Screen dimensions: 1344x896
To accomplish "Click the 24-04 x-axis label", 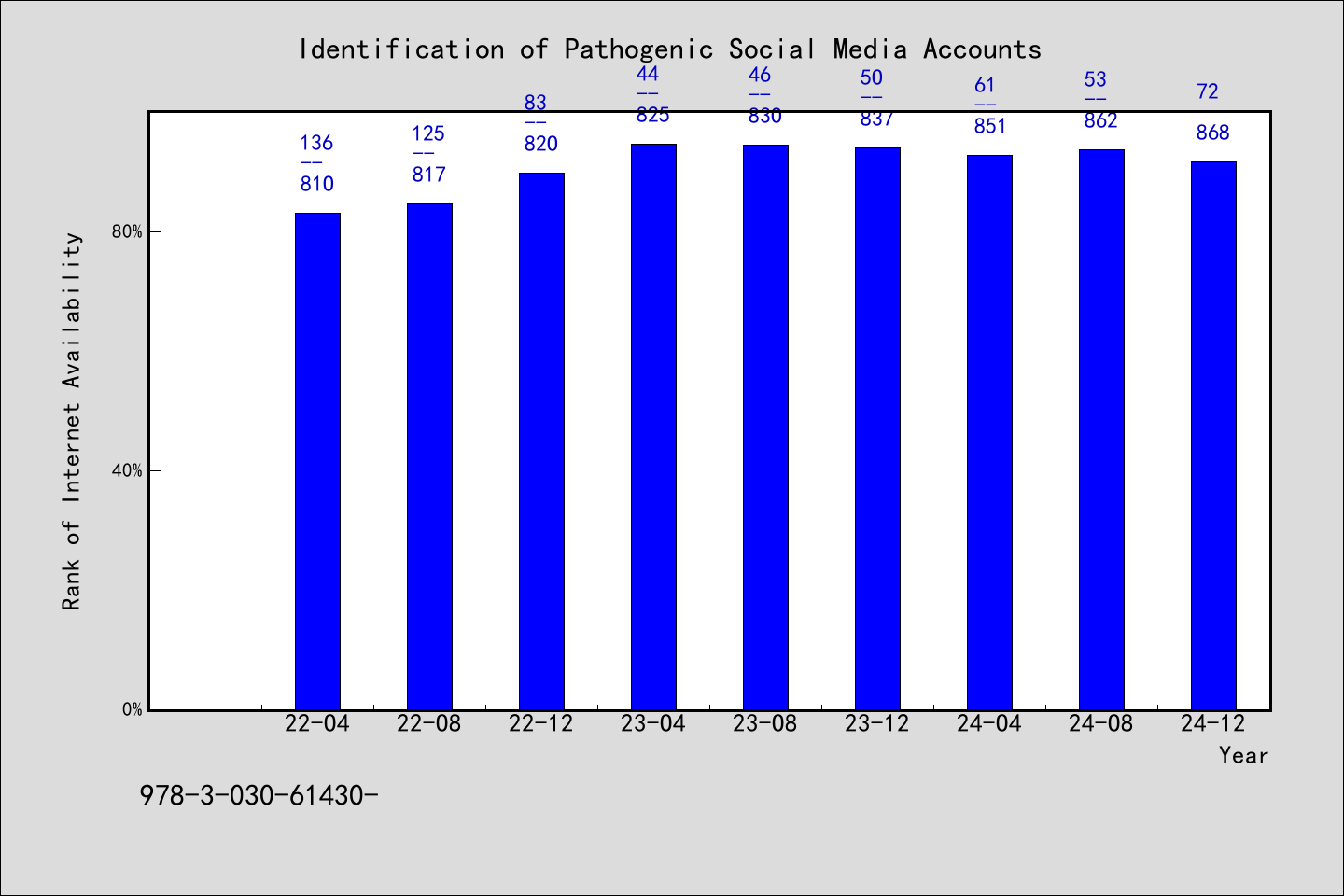I will pos(989,723).
